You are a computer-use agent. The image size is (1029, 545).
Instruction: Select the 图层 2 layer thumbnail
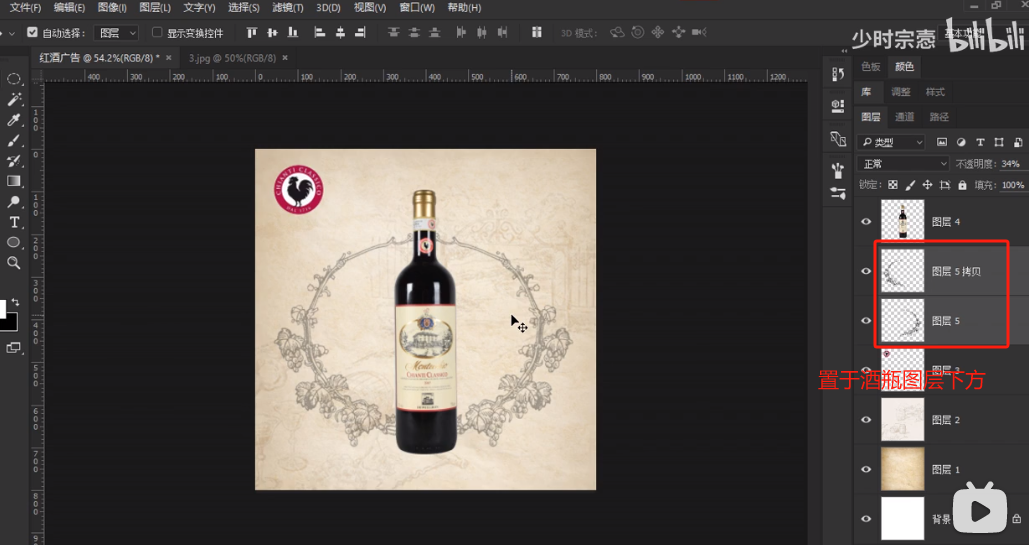point(902,420)
